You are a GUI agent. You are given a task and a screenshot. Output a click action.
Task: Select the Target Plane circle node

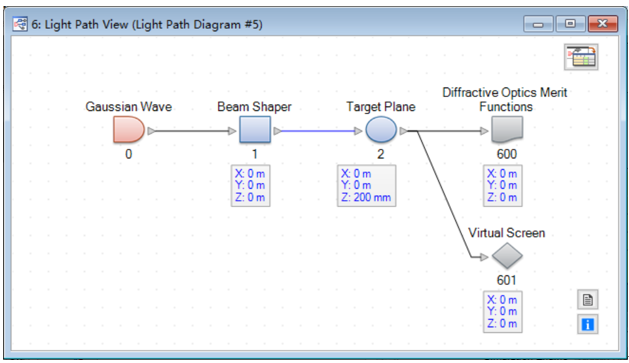click(x=381, y=130)
